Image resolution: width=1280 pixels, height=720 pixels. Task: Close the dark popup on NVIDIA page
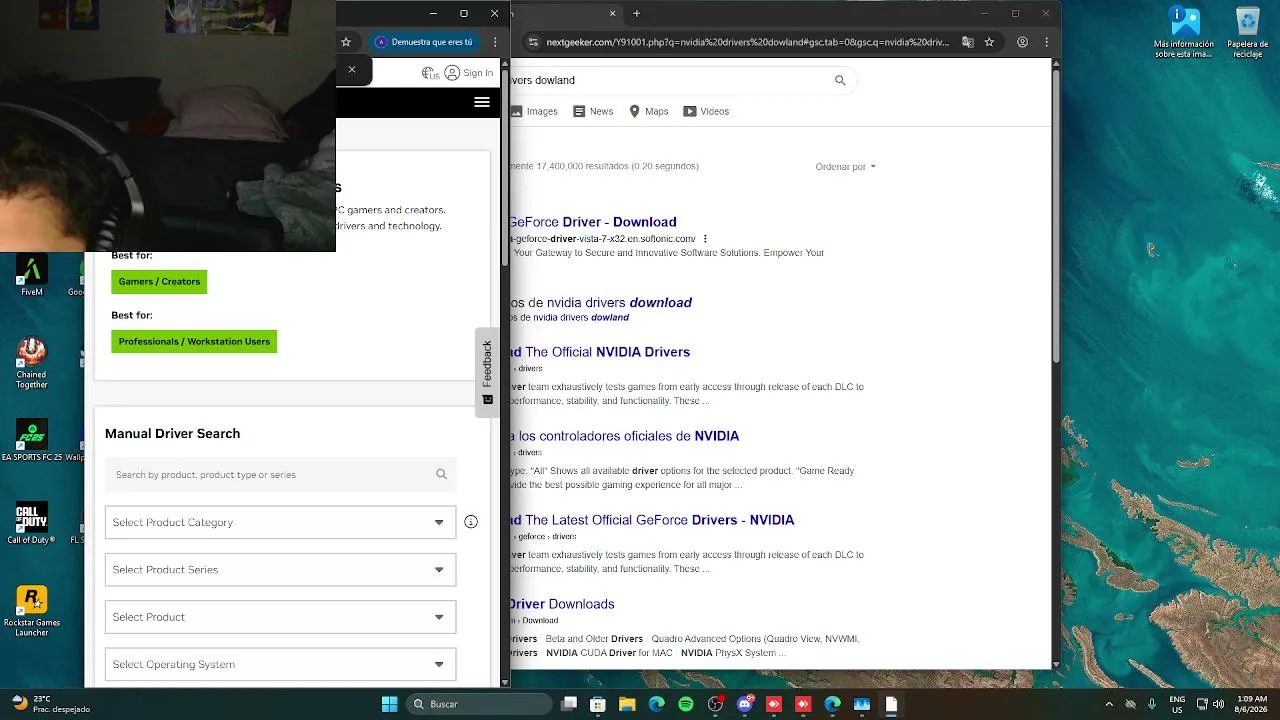tap(352, 70)
